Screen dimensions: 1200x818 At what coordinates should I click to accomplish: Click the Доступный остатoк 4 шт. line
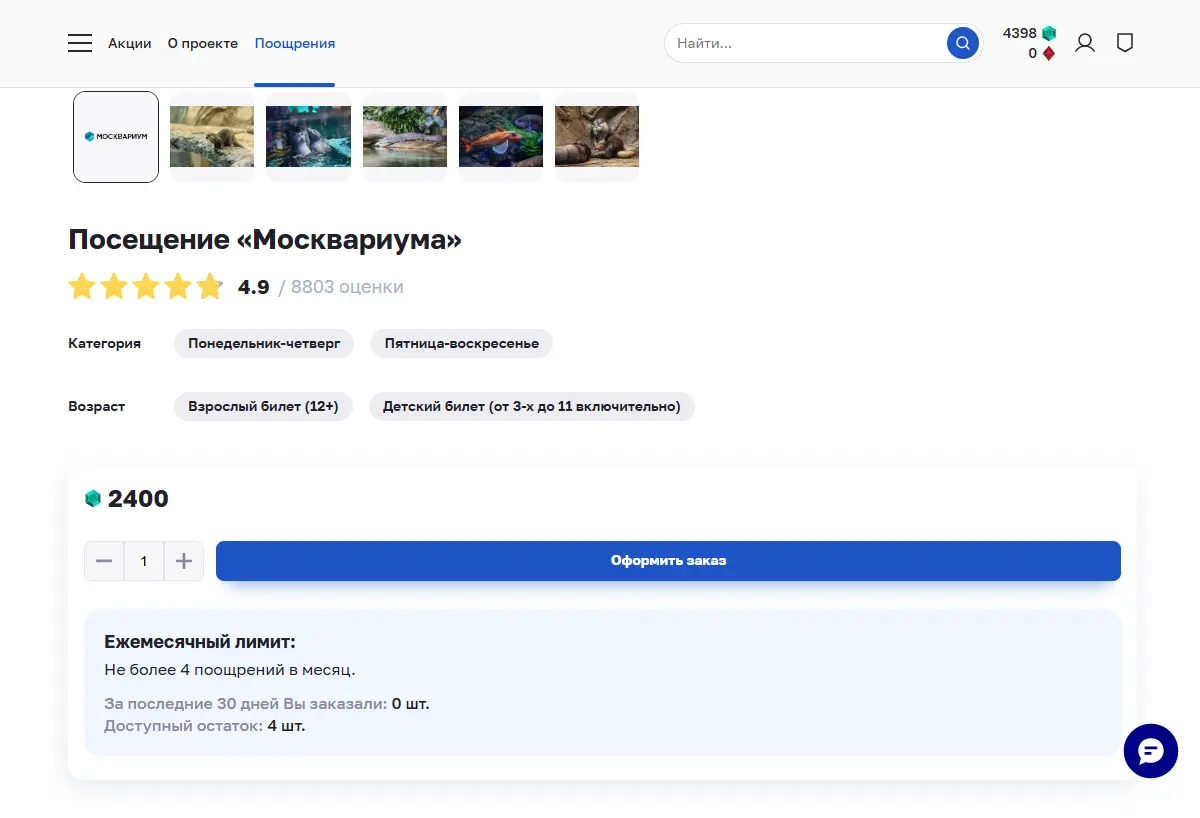point(205,726)
